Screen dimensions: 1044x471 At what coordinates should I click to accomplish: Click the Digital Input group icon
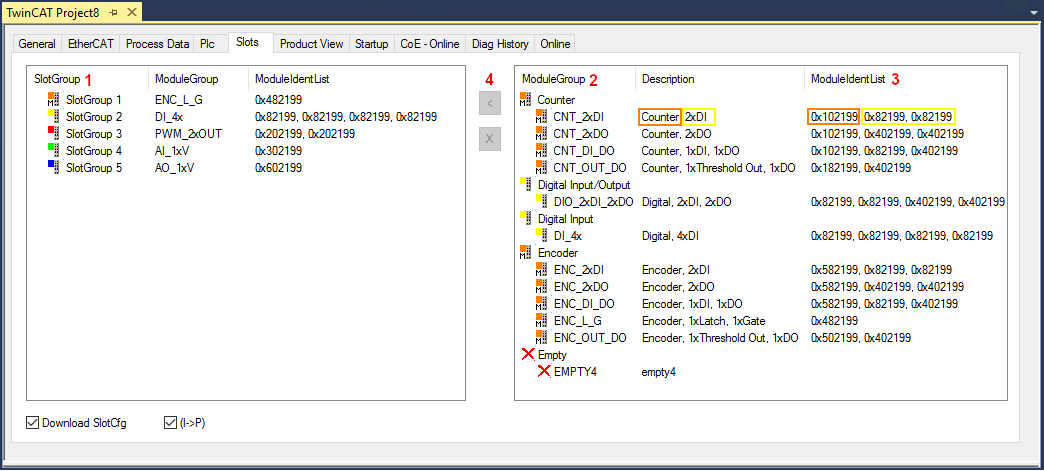(x=526, y=219)
